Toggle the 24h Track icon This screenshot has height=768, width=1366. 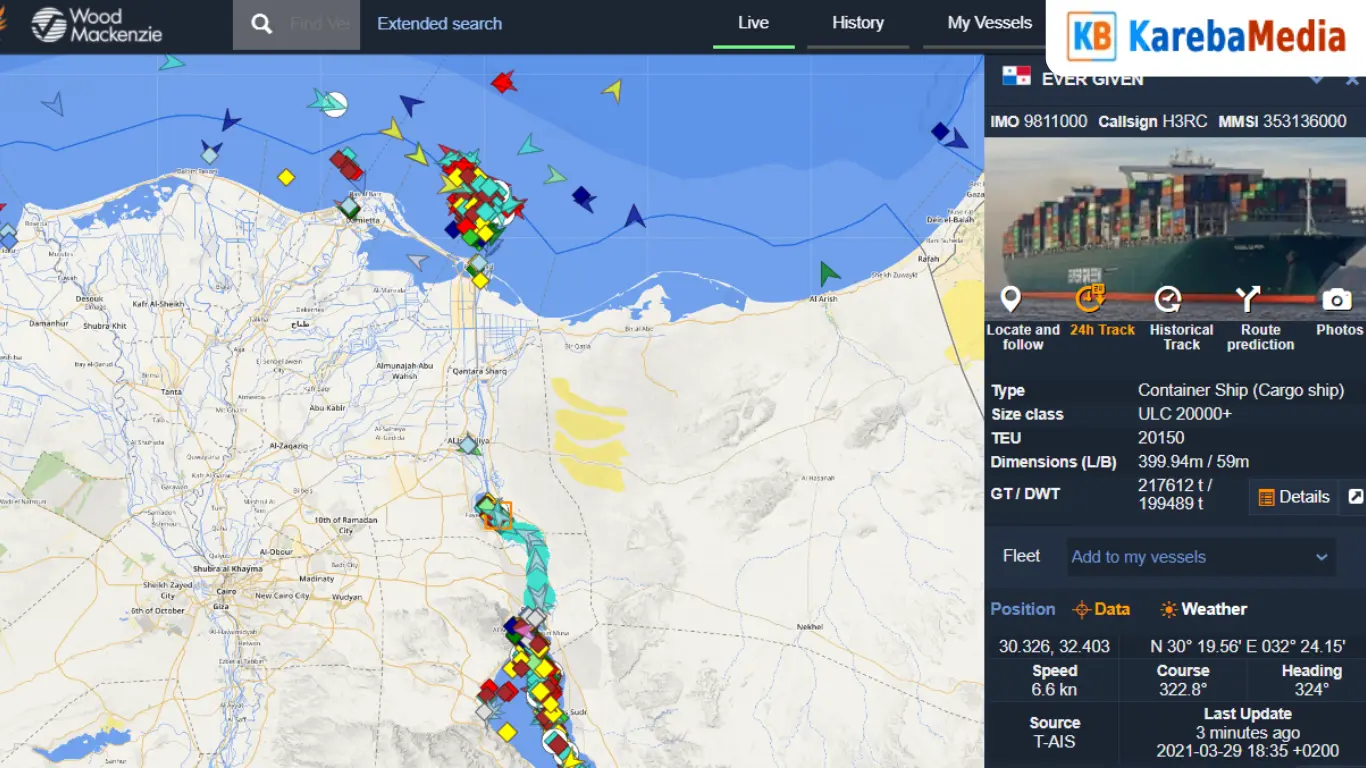coord(1089,299)
